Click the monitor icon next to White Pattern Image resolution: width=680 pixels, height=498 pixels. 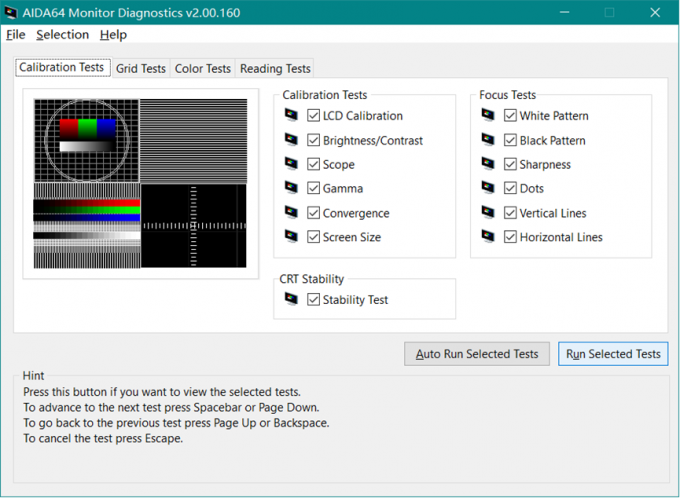tap(487, 116)
